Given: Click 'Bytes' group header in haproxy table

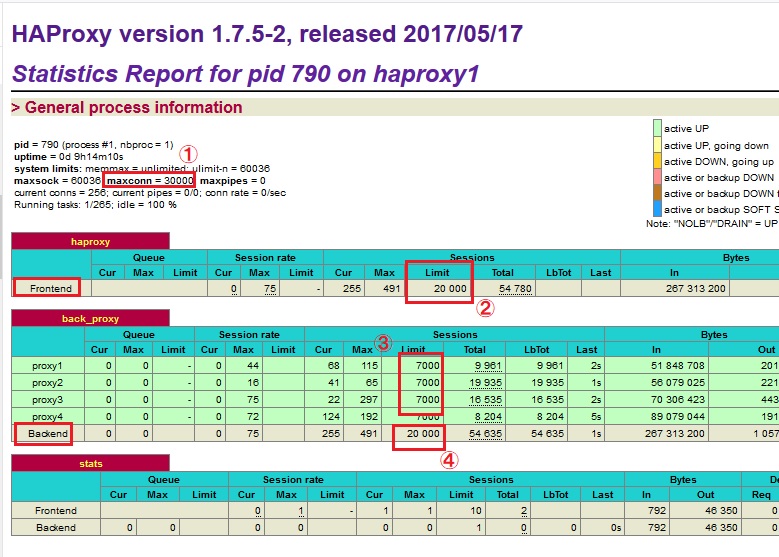Looking at the screenshot, I should pos(736,257).
